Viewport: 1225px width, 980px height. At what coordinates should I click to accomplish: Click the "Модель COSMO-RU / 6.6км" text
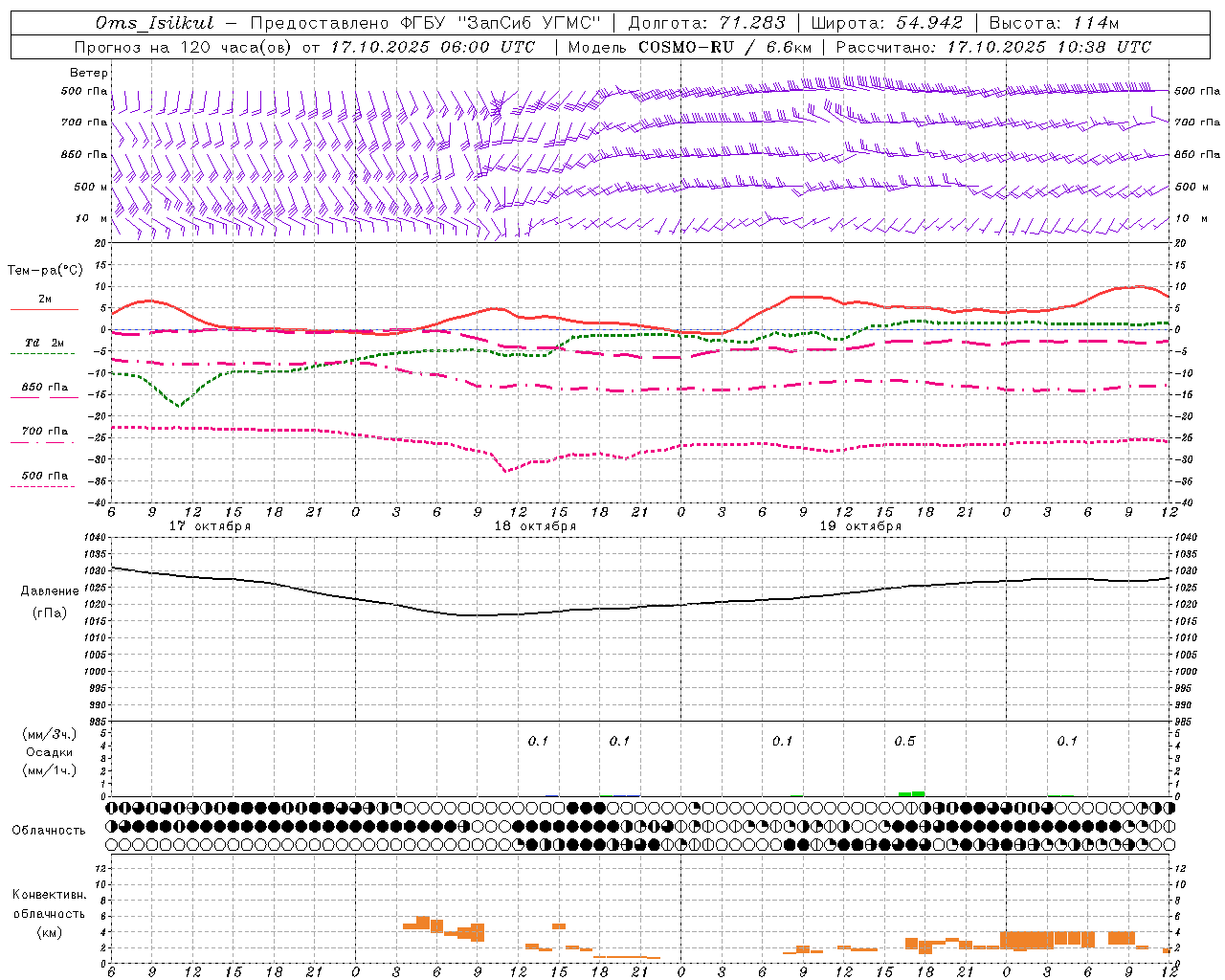[x=689, y=47]
